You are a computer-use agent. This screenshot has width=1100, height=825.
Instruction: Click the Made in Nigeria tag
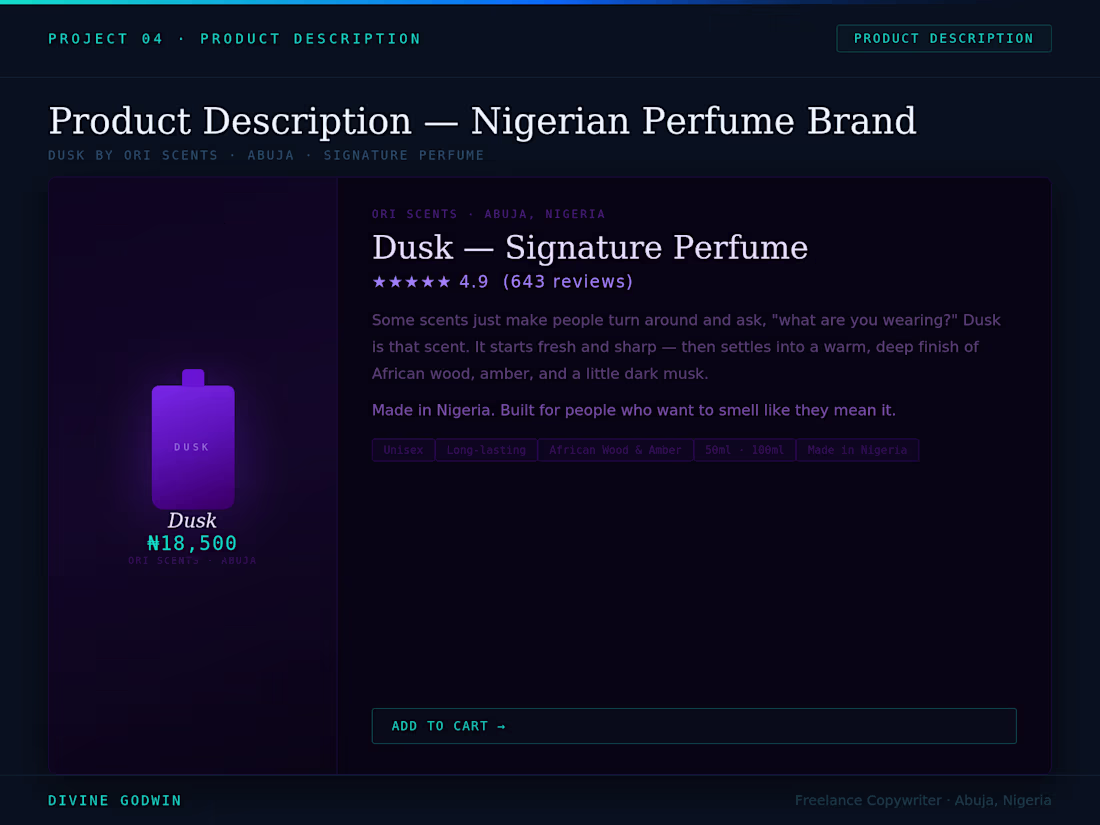pyautogui.click(x=857, y=450)
